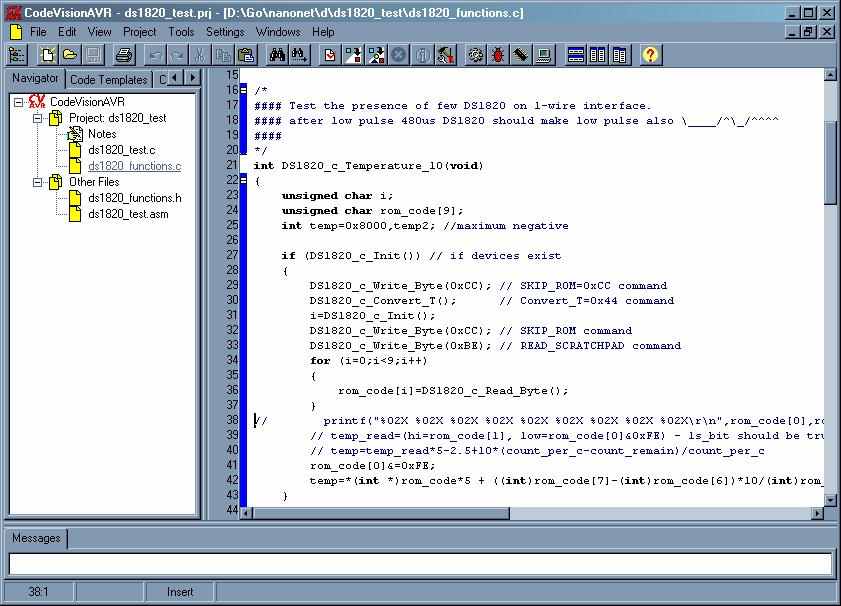Image resolution: width=841 pixels, height=606 pixels.
Task: Switch to the Code Templates tab
Action: pos(108,79)
